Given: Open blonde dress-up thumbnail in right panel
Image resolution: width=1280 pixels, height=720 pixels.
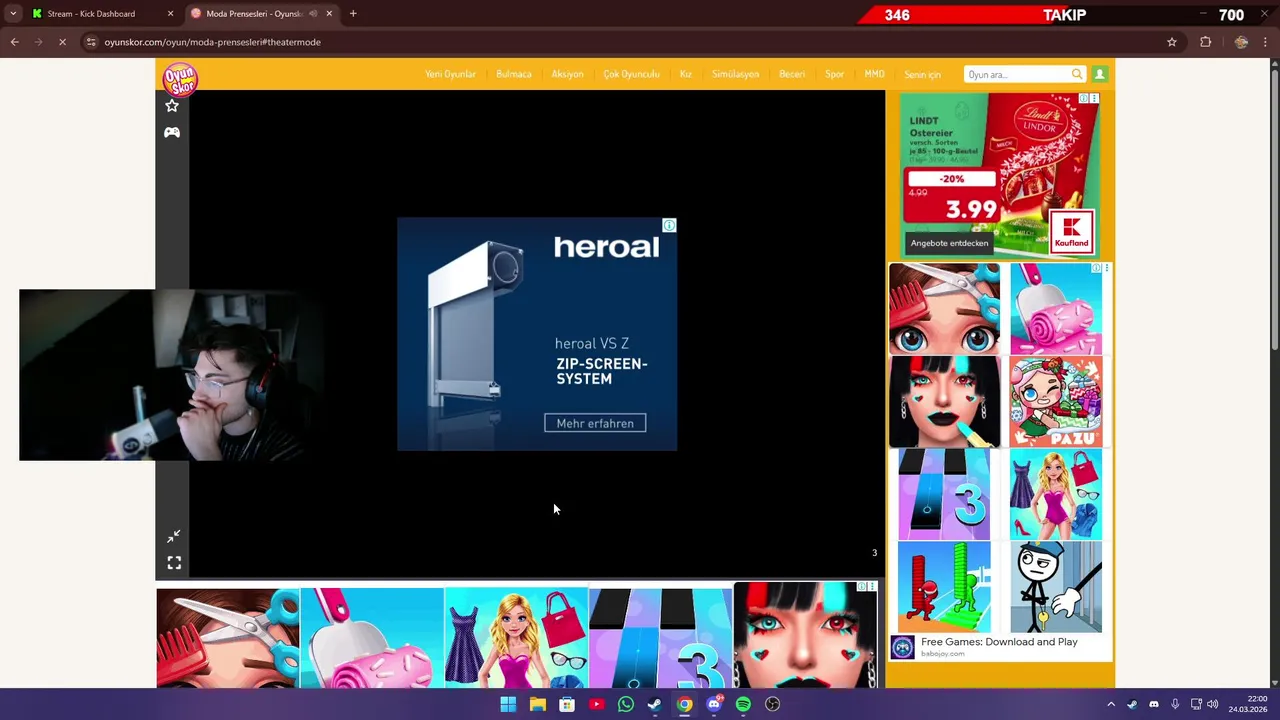Looking at the screenshot, I should (x=1056, y=494).
